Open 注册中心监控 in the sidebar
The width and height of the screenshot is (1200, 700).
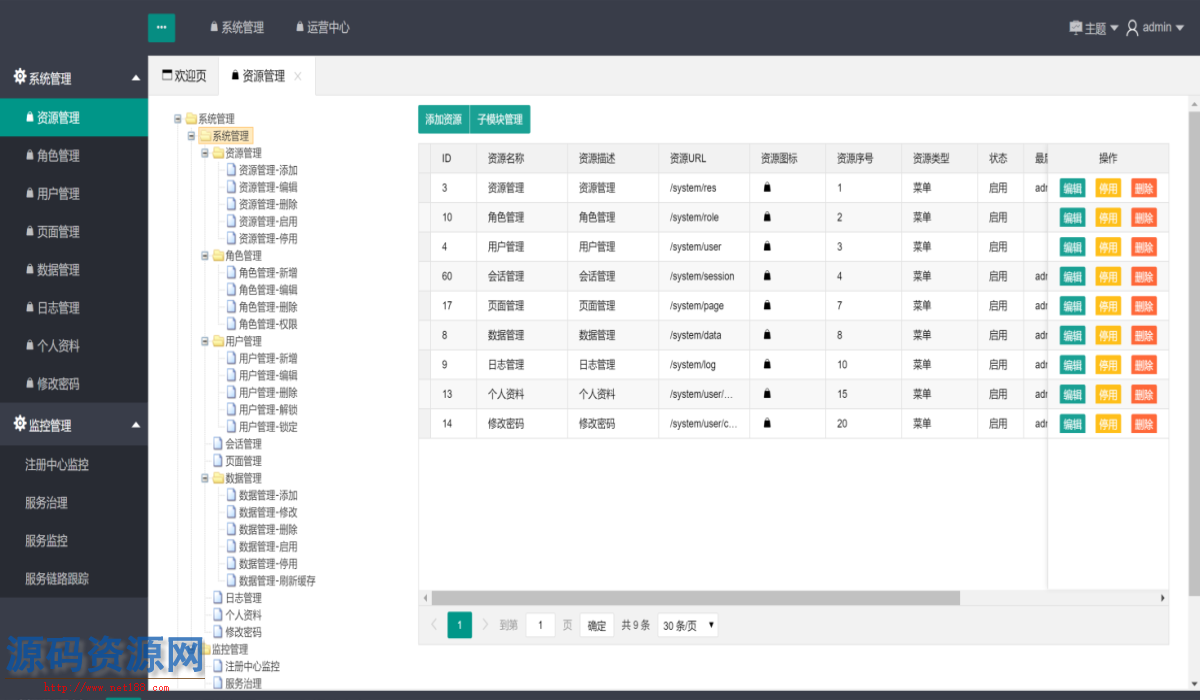click(x=74, y=464)
